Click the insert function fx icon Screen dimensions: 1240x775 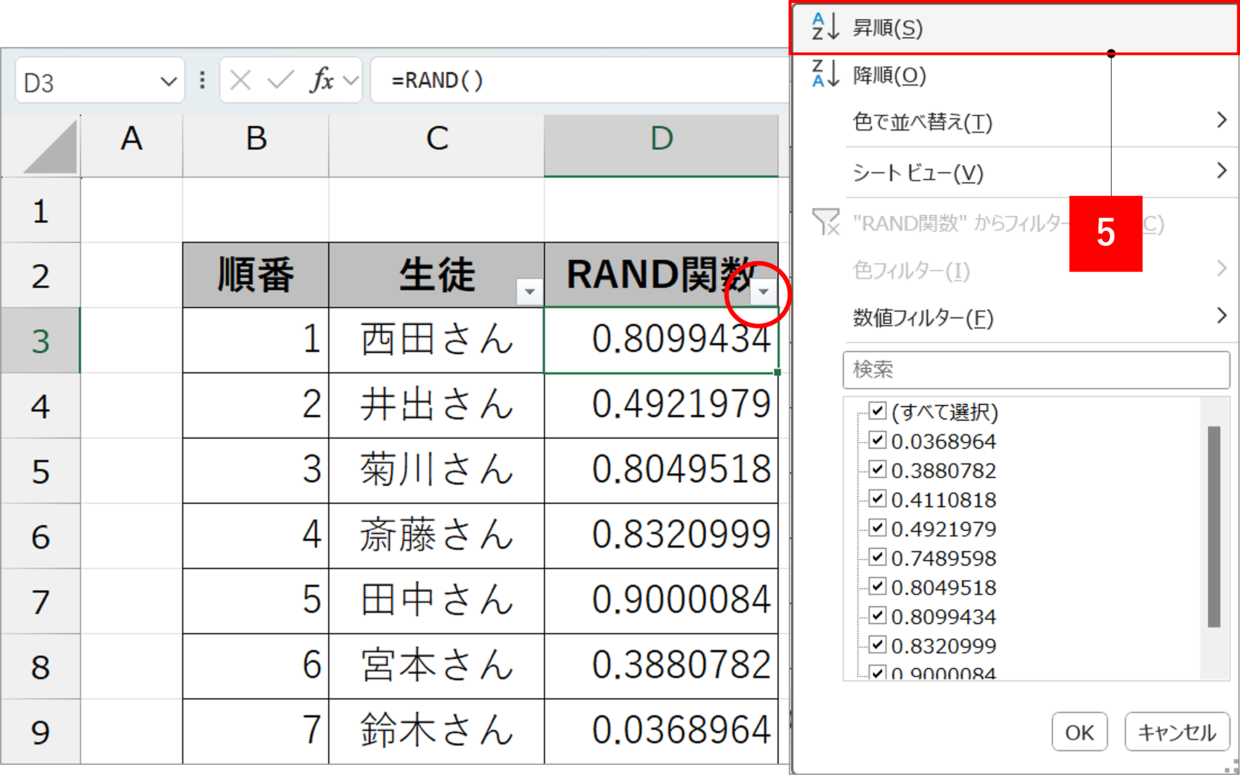point(321,81)
